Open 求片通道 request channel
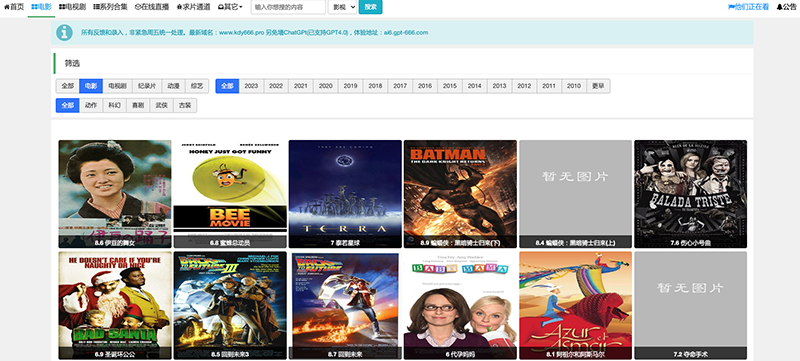800x361 pixels. [x=193, y=7]
